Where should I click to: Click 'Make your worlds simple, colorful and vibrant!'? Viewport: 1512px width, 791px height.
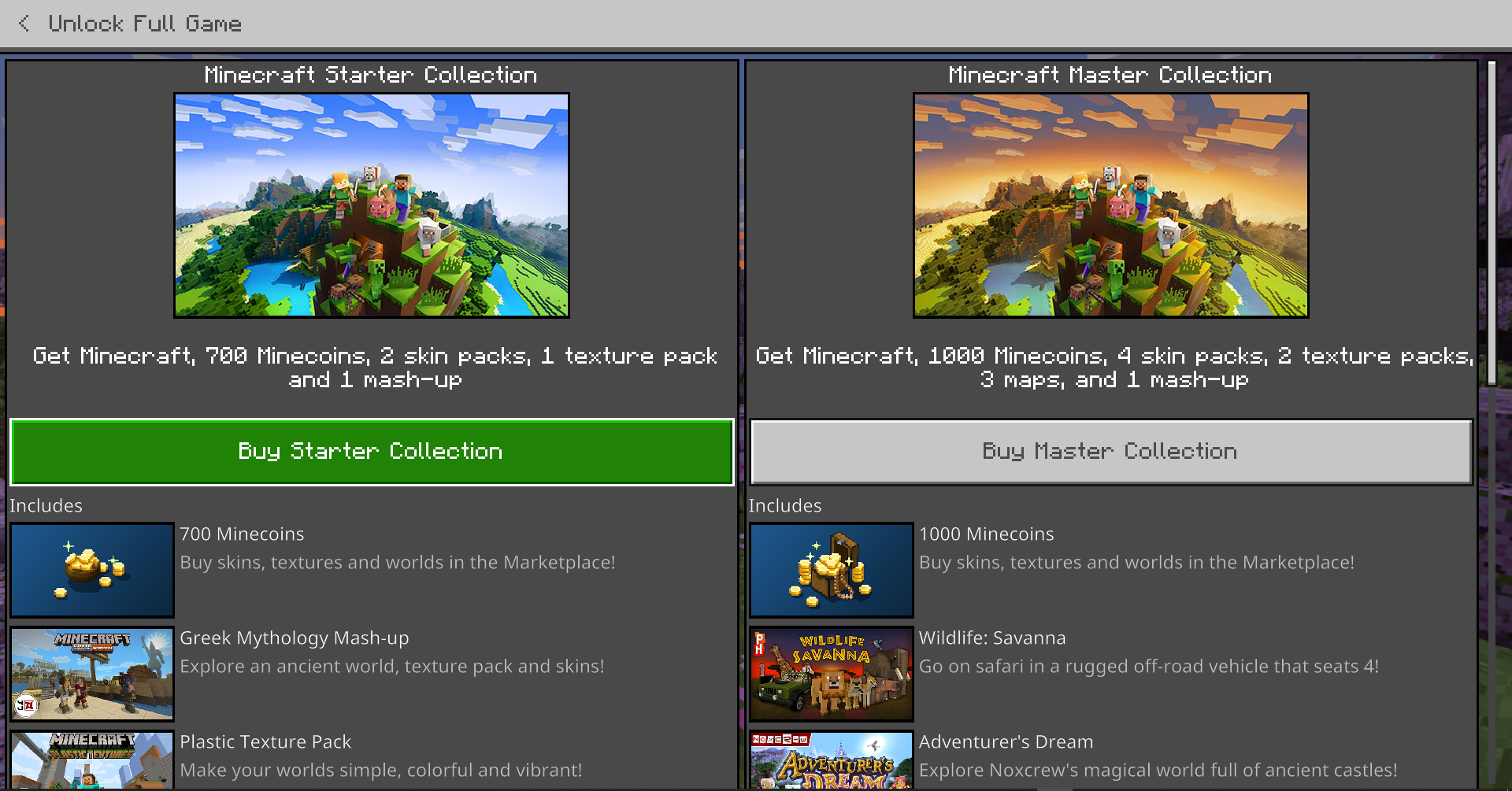[381, 771]
